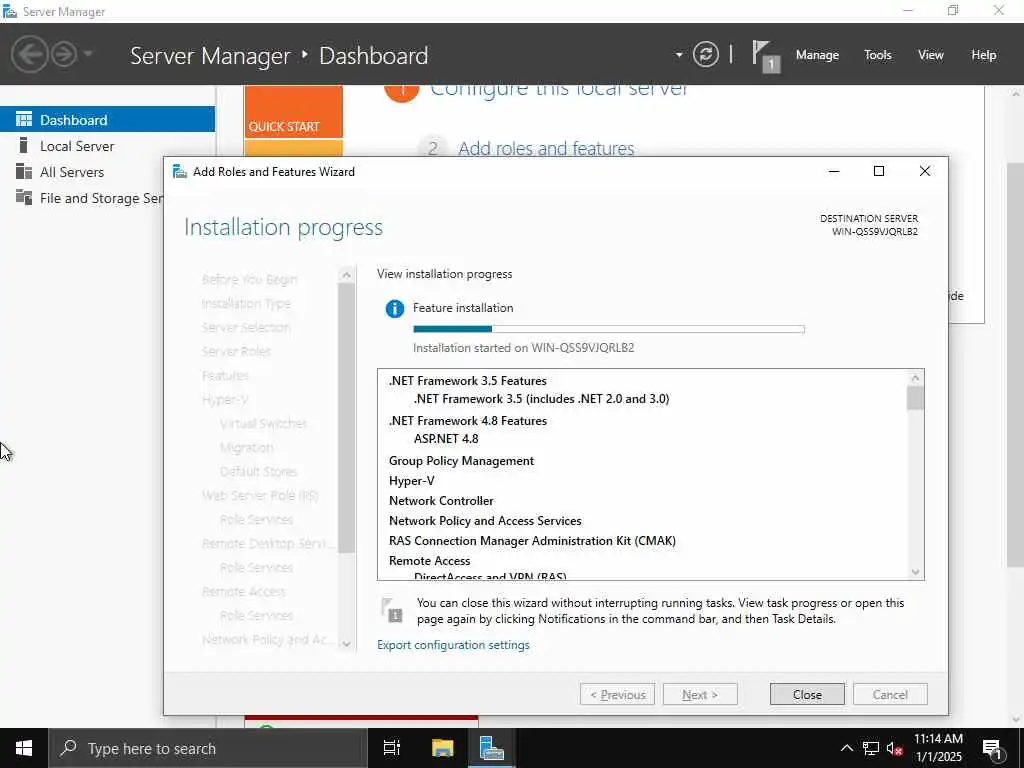Select Dashboard in the left navigation pane

pyautogui.click(x=107, y=120)
